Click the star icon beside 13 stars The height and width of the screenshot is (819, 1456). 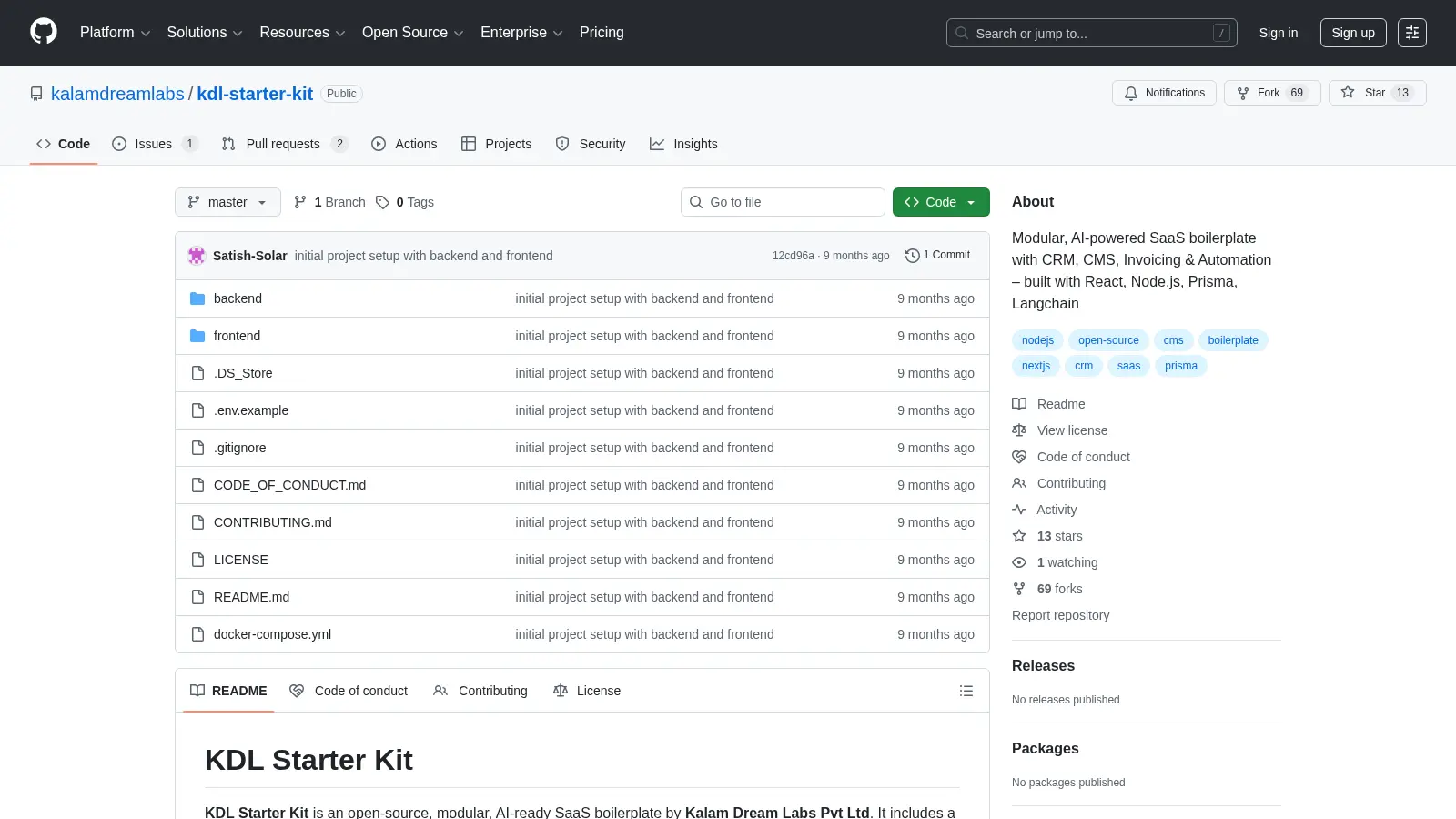pos(1019,536)
